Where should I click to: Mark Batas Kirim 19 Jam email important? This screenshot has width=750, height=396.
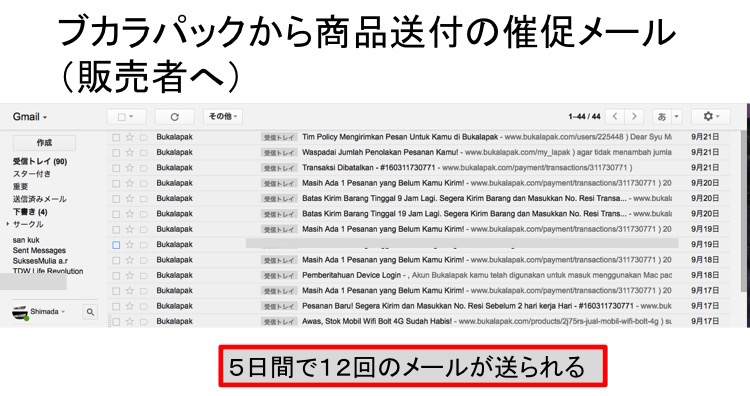pos(143,214)
